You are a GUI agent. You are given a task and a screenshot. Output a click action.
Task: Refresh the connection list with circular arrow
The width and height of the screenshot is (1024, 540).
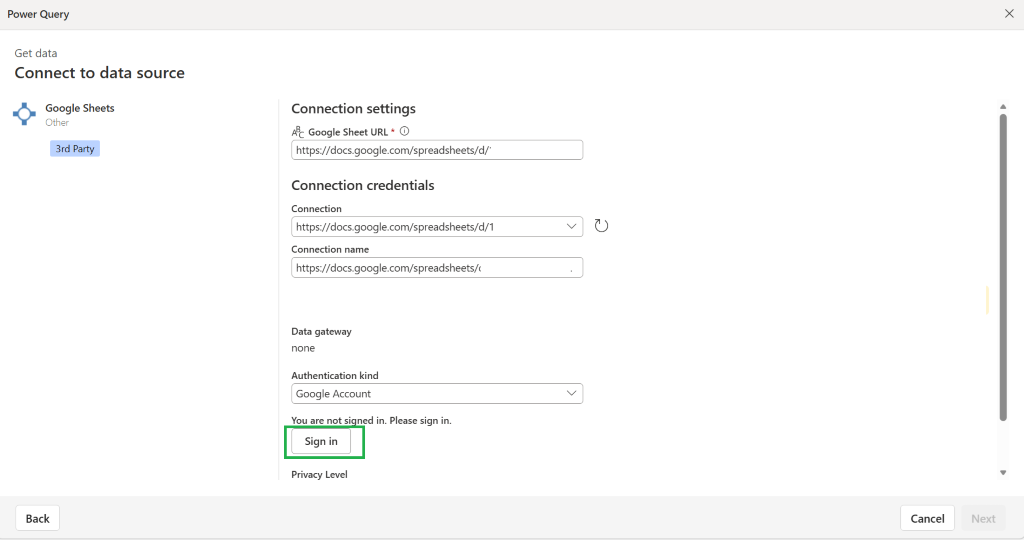tap(601, 226)
